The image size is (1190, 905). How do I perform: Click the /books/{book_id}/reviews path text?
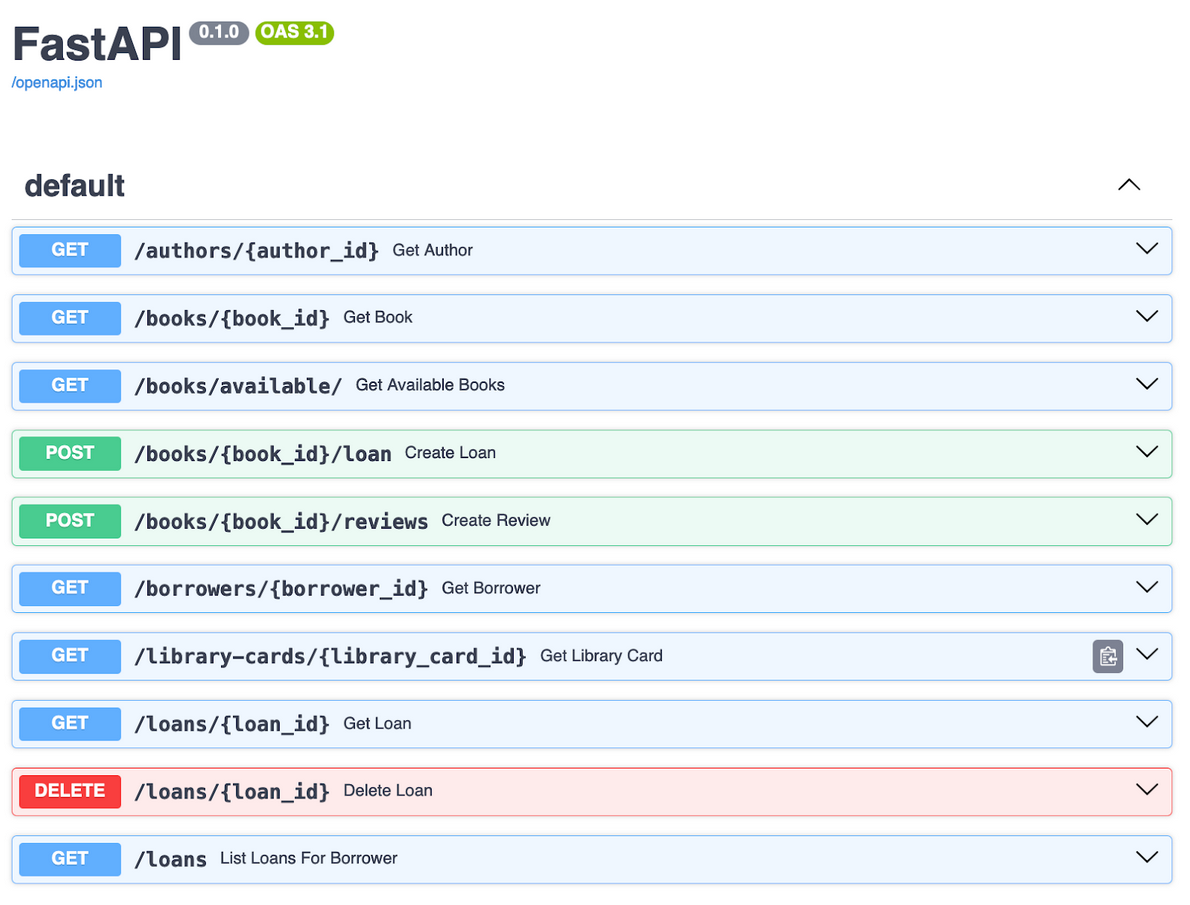click(x=281, y=521)
